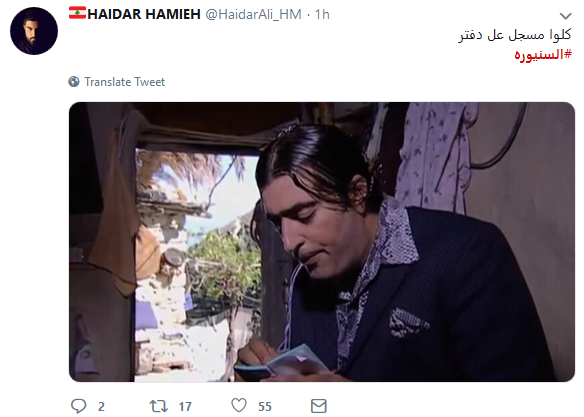Click the Translate Tweet link
This screenshot has width=584, height=417.
pos(124,82)
